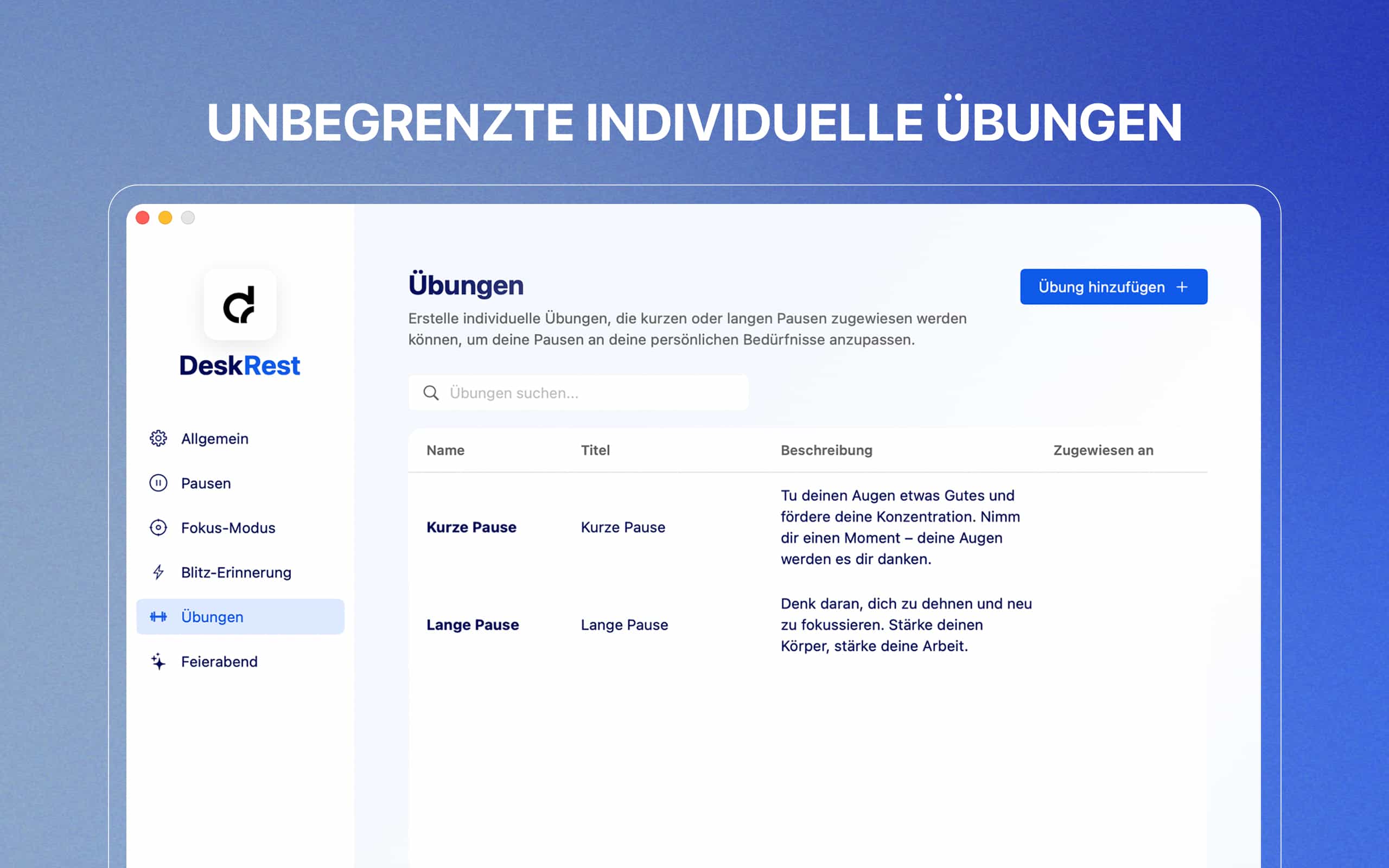Viewport: 1389px width, 868px height.
Task: Click the yellow minimize traffic light button
Action: [x=165, y=218]
